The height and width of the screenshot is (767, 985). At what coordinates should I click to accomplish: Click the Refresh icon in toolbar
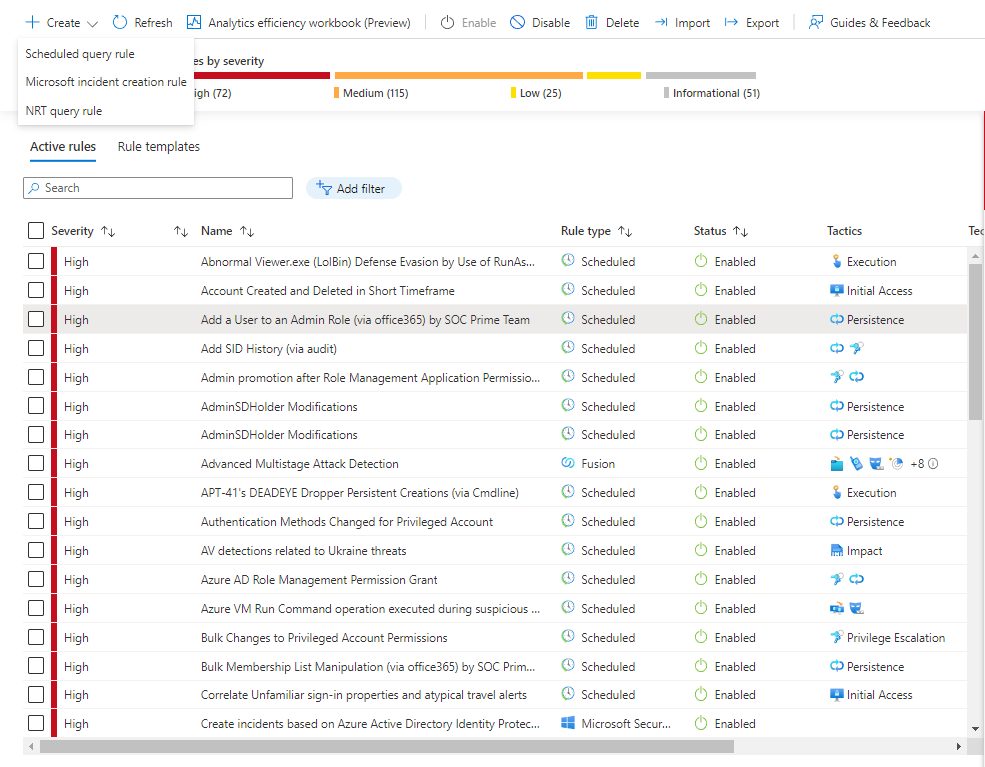[x=121, y=22]
